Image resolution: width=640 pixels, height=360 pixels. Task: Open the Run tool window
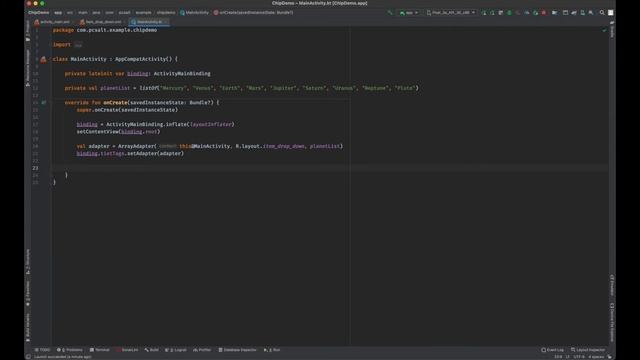pos(272,350)
